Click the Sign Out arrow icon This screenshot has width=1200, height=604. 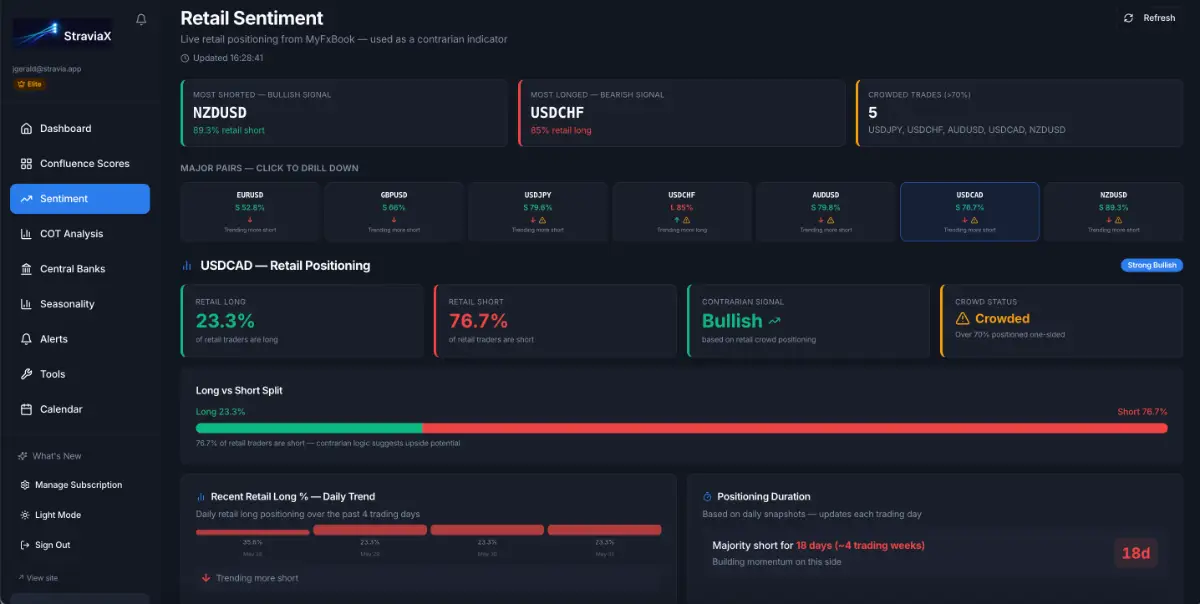[x=25, y=545]
